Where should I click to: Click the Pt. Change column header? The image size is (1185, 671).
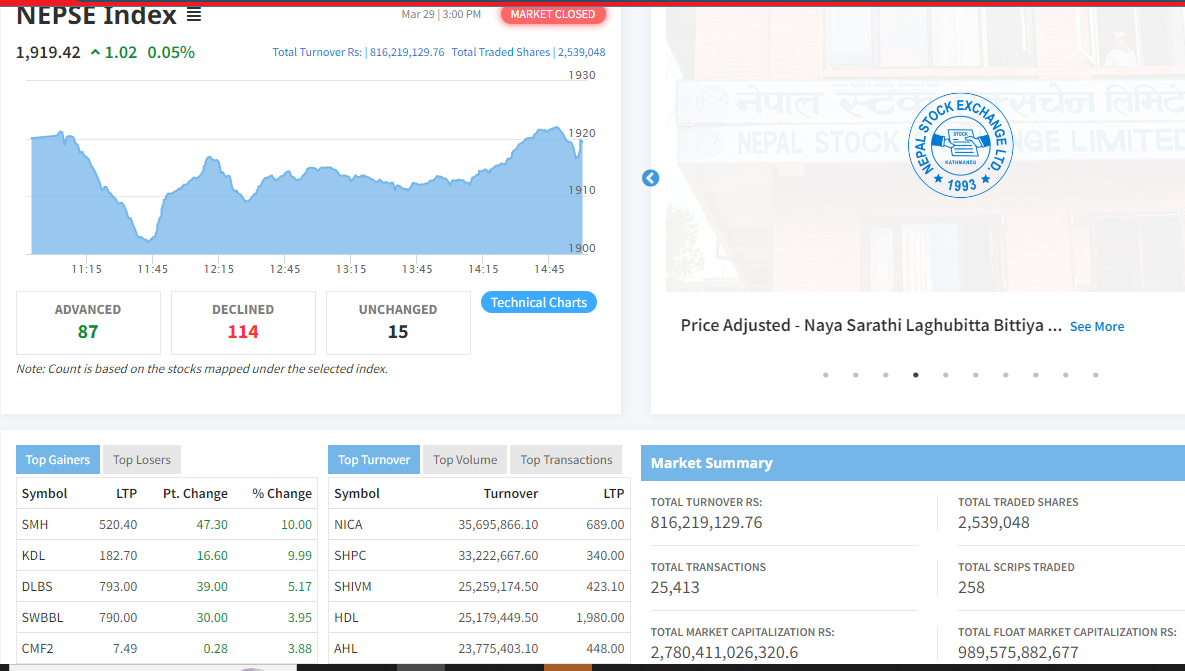pos(195,493)
